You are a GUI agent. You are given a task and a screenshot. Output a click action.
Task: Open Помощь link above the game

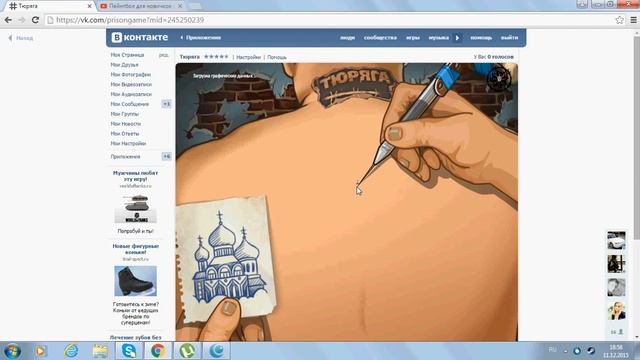click(x=277, y=57)
